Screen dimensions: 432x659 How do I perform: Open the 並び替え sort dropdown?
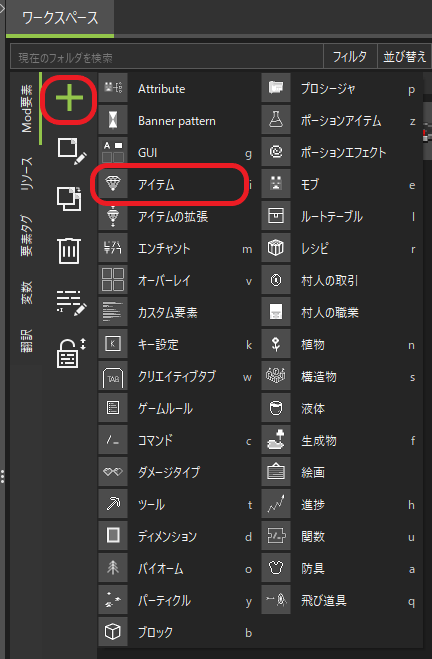(x=404, y=56)
